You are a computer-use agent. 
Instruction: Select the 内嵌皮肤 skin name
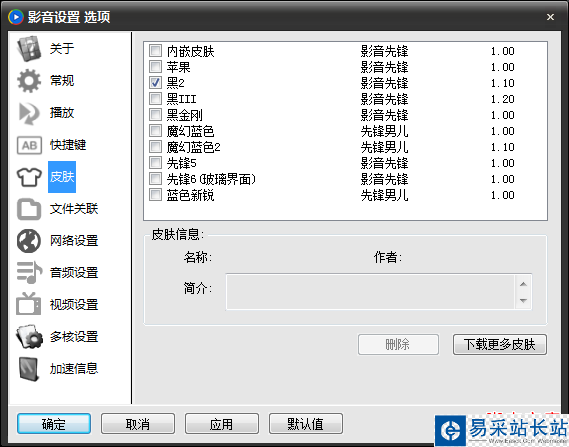[x=190, y=51]
